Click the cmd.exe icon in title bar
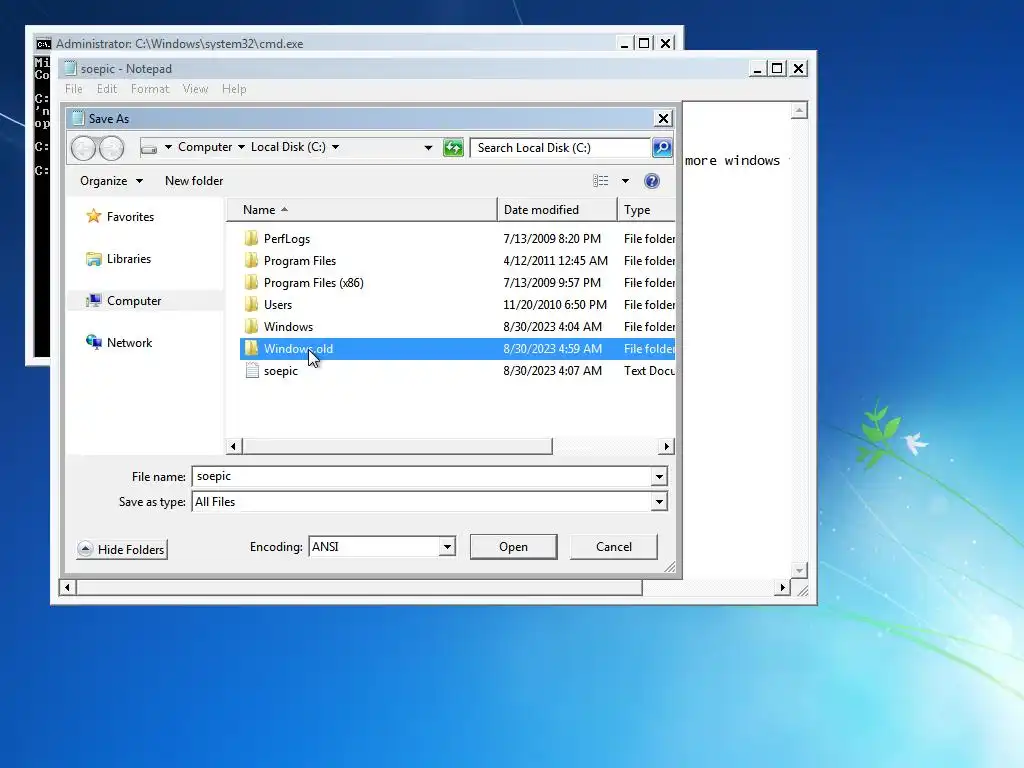The width and height of the screenshot is (1024, 768). point(44,44)
